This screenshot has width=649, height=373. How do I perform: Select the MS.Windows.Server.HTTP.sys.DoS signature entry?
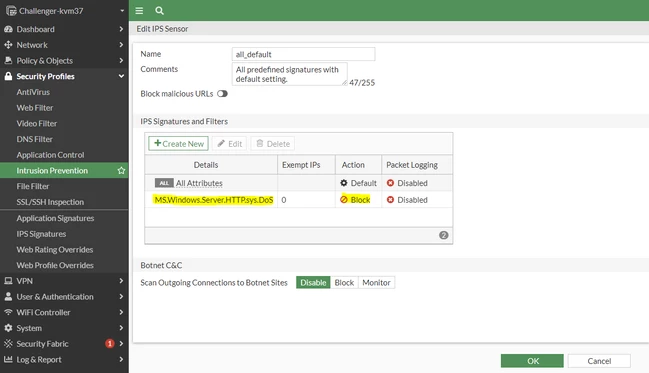pyautogui.click(x=214, y=200)
